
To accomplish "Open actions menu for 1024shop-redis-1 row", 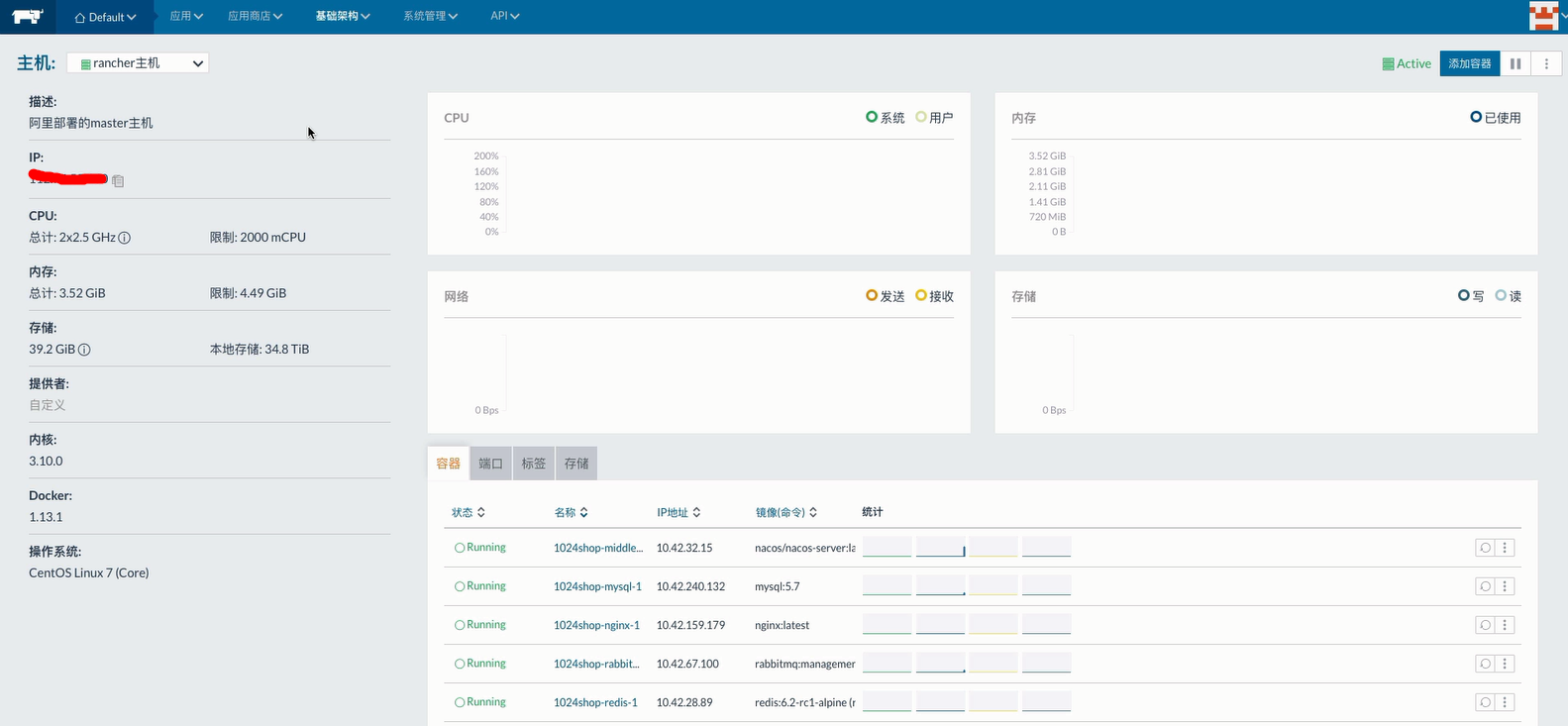I will click(1505, 702).
